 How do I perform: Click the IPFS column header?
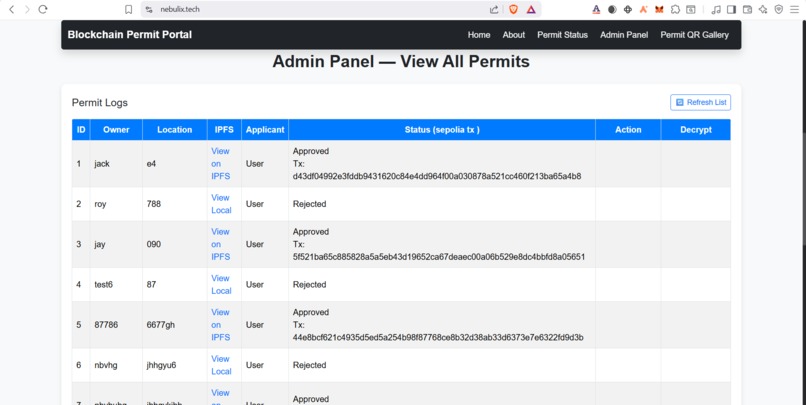(x=224, y=130)
